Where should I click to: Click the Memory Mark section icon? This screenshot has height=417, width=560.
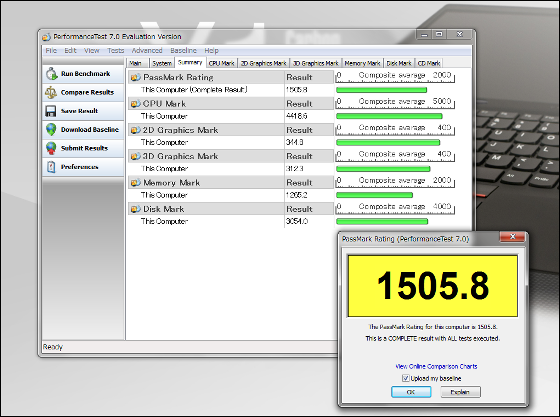pos(135,182)
